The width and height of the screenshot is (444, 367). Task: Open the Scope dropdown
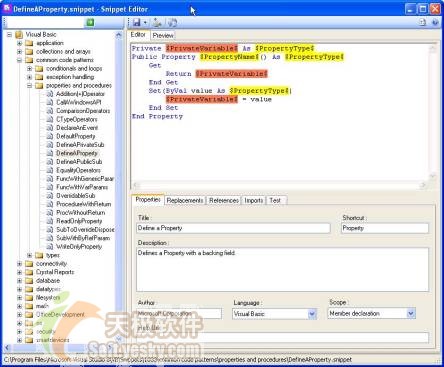pos(411,313)
